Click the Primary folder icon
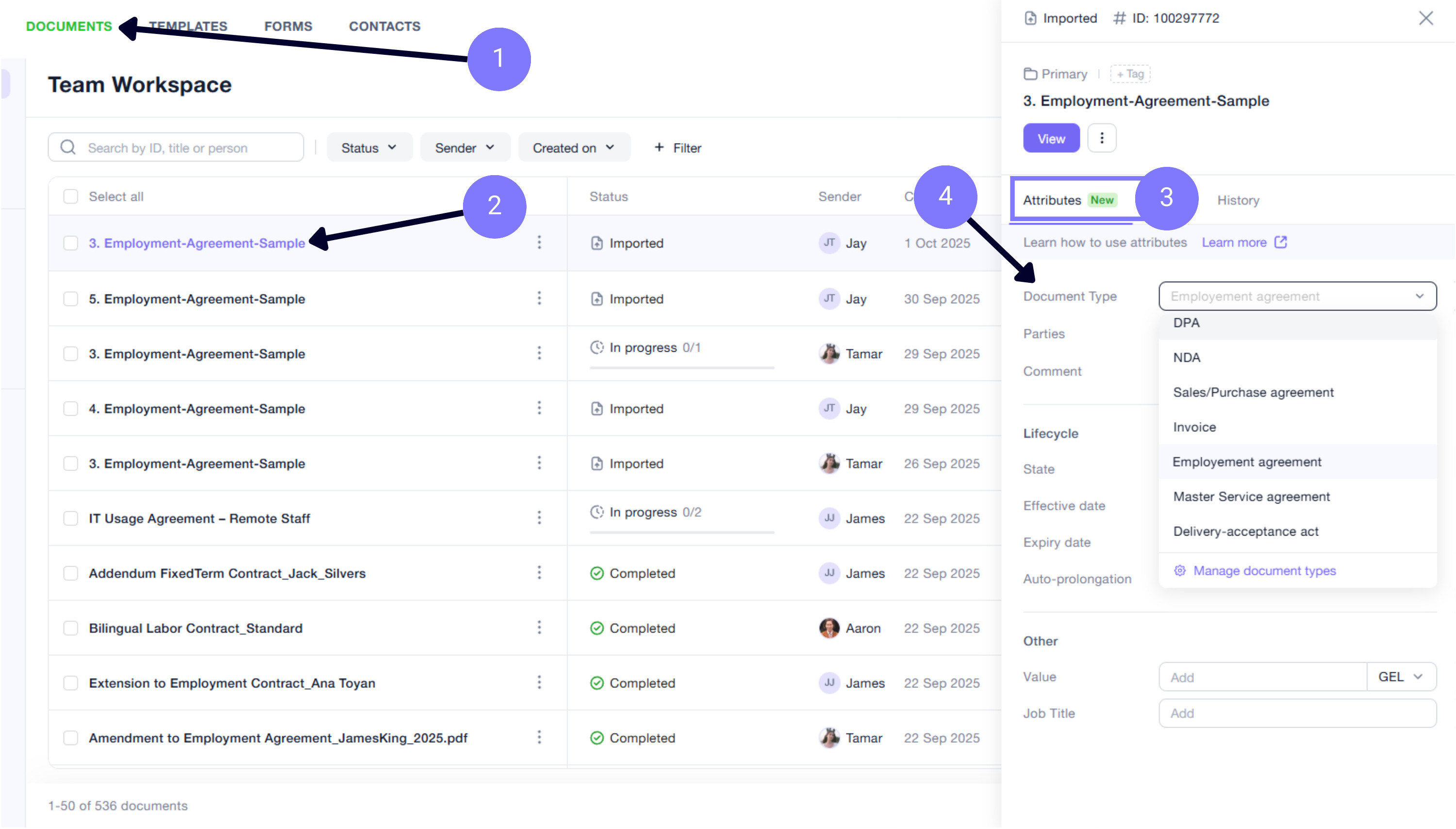 [x=1030, y=74]
